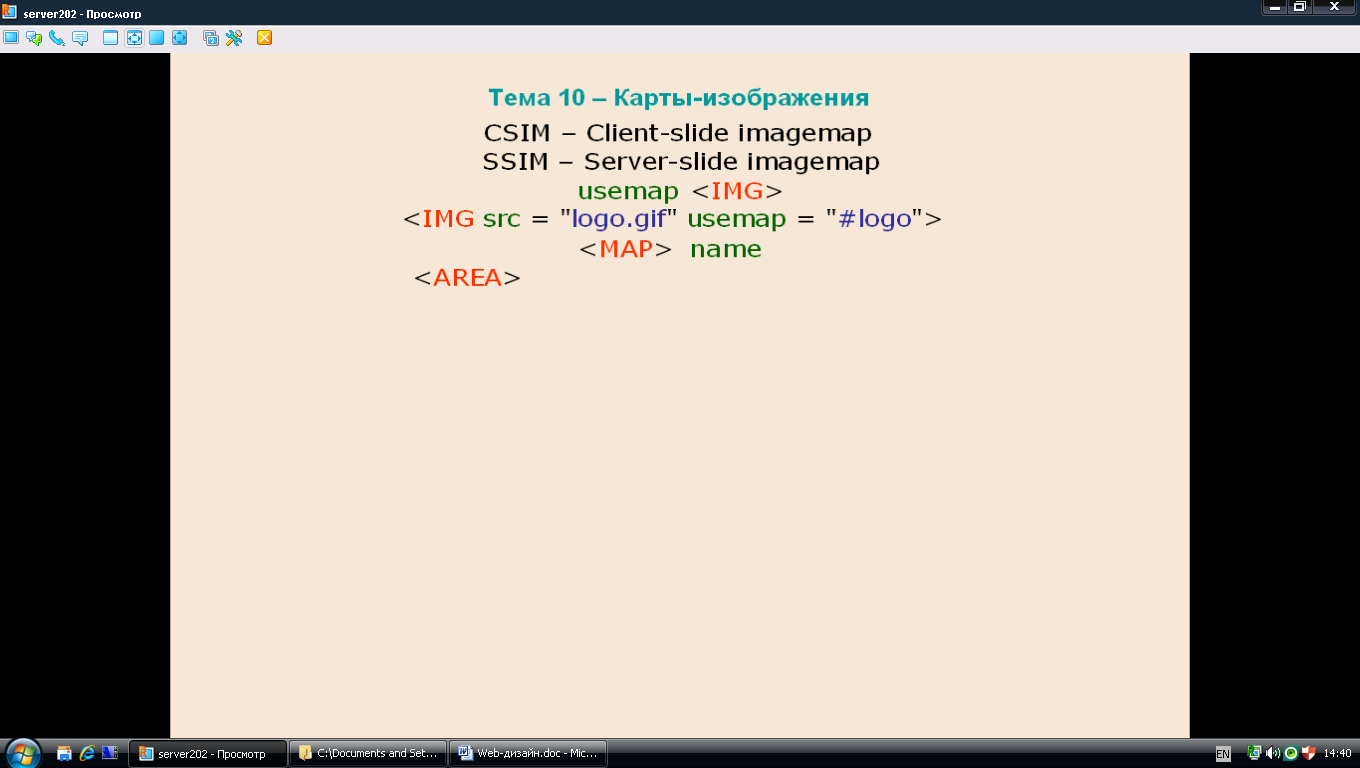Click the Radmin icon in the title bar
The height and width of the screenshot is (768, 1360).
(10, 13)
